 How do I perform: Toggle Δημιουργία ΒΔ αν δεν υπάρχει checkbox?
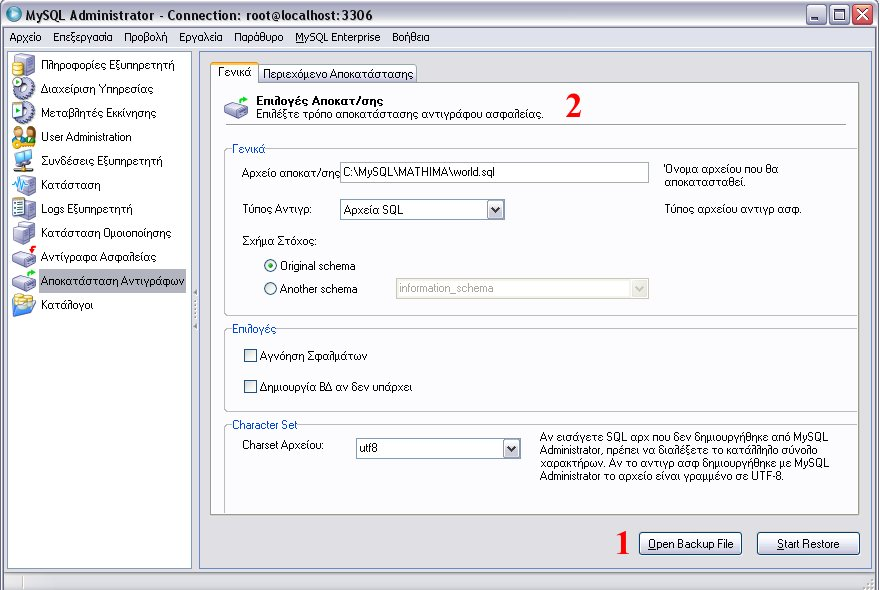(x=250, y=386)
